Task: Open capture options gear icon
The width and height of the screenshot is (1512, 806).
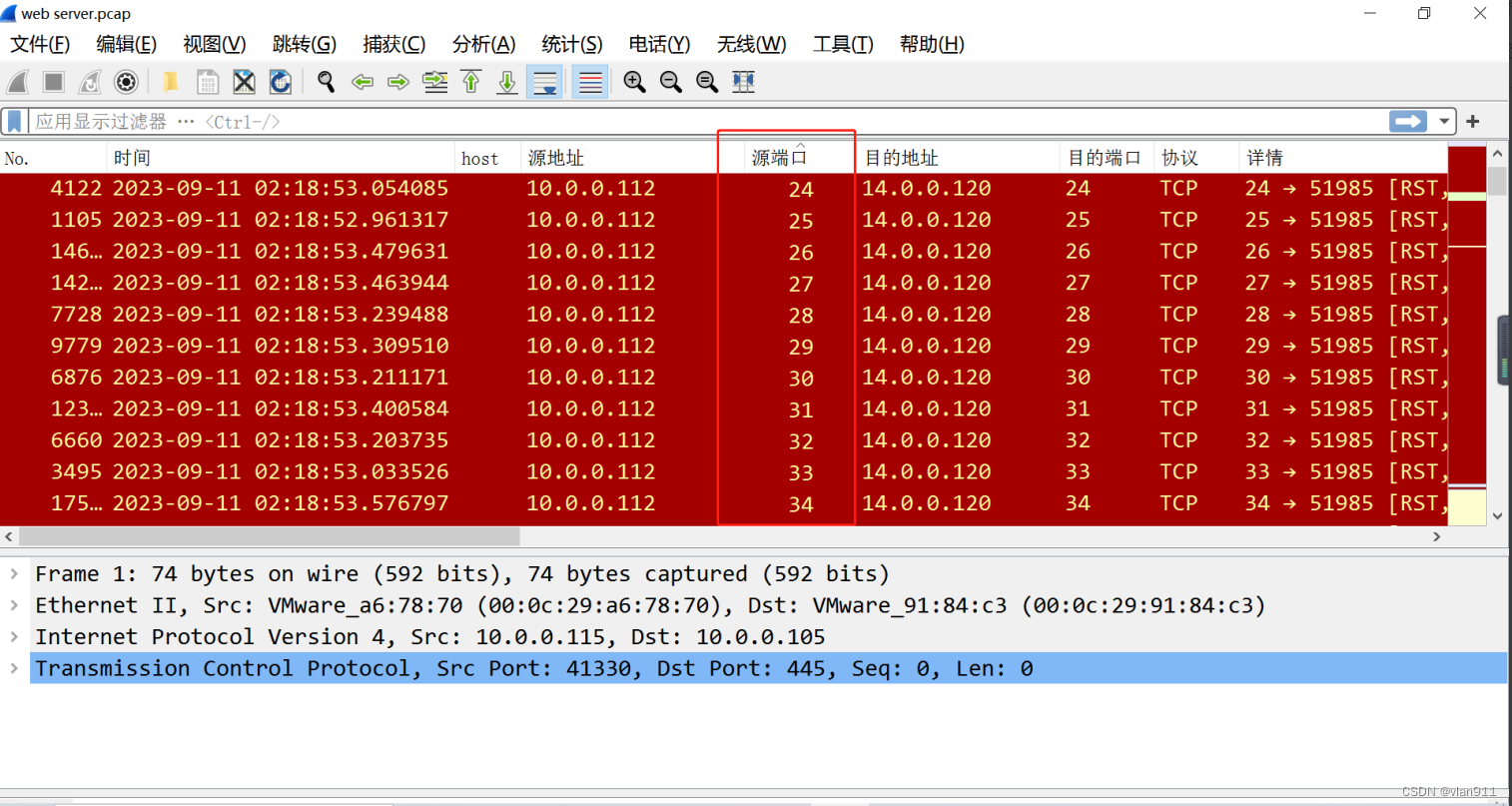Action: coord(126,82)
